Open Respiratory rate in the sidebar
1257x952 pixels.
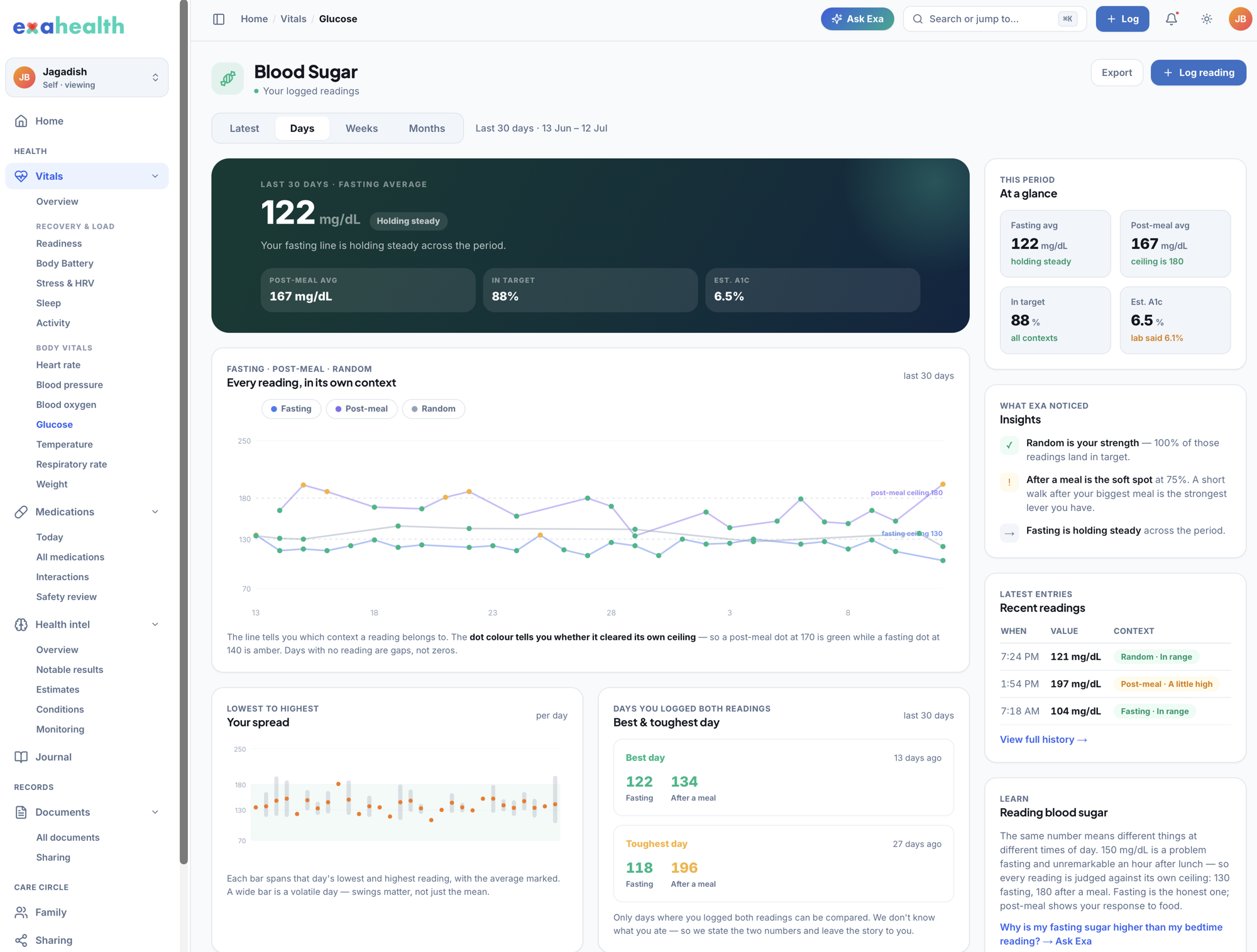coord(72,464)
